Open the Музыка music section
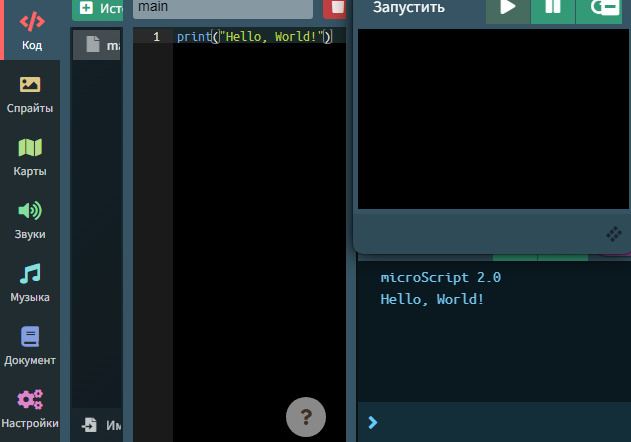631x442 pixels. pyautogui.click(x=30, y=283)
